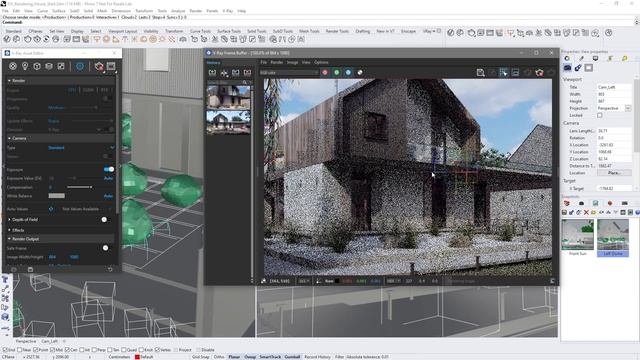
Task: Click White Balance color swatch
Action: coord(56,196)
